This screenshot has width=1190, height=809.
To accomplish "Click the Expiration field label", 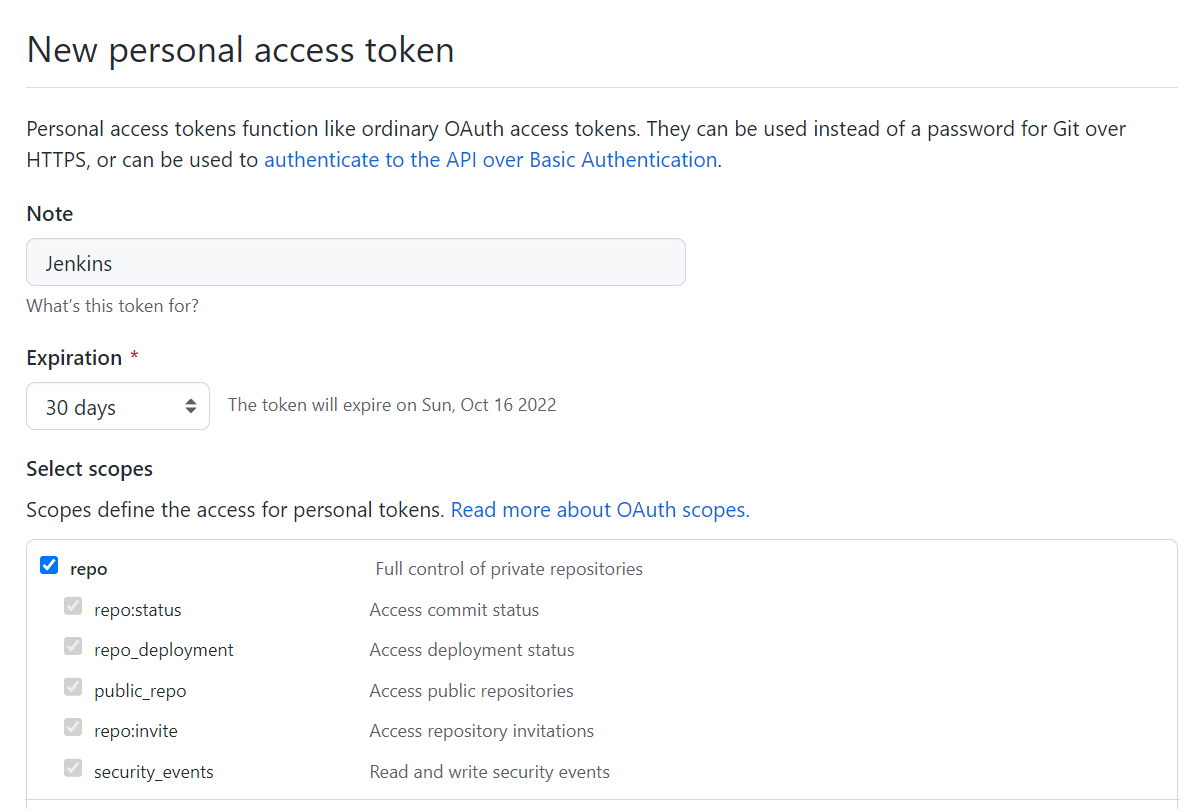I will [74, 358].
